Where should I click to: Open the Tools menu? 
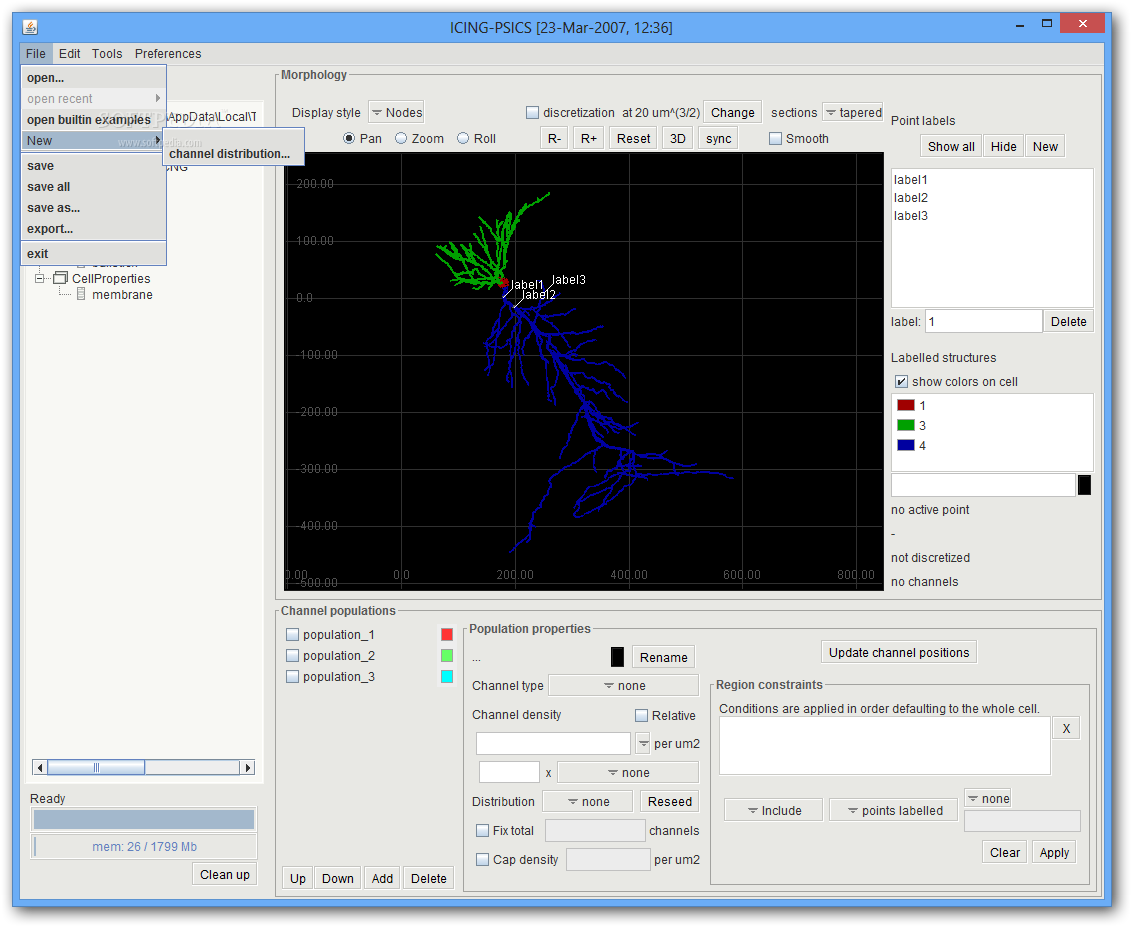107,53
